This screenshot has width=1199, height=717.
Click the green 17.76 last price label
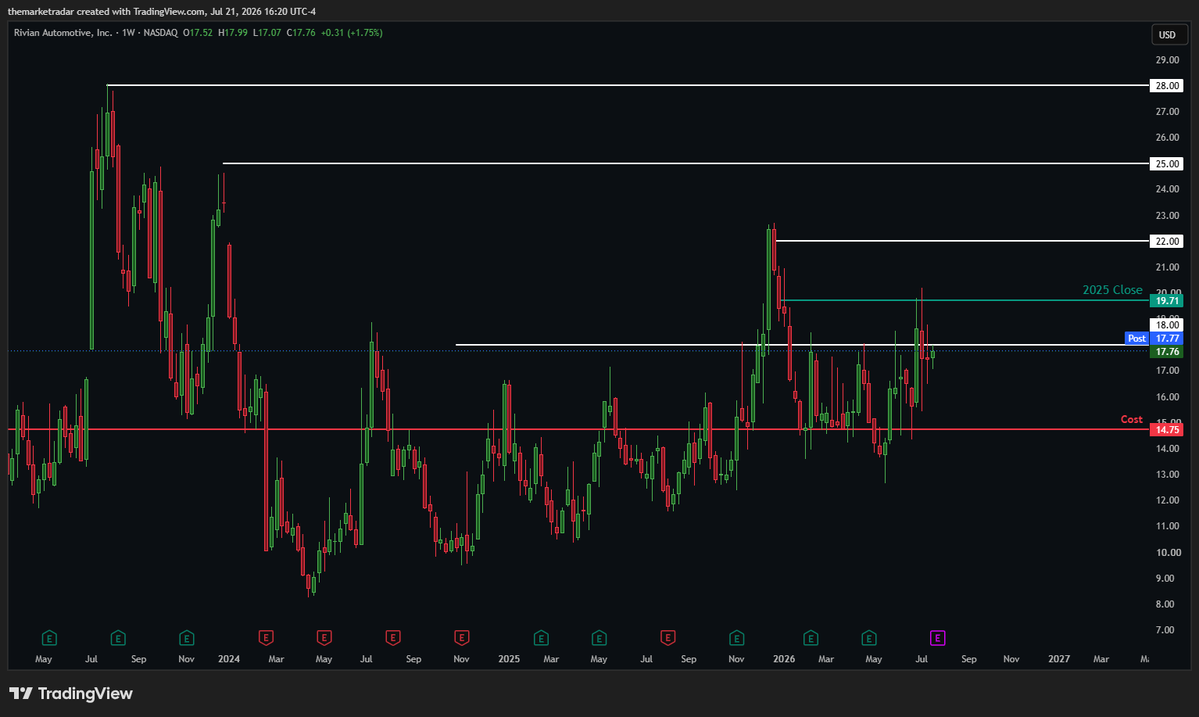1167,352
